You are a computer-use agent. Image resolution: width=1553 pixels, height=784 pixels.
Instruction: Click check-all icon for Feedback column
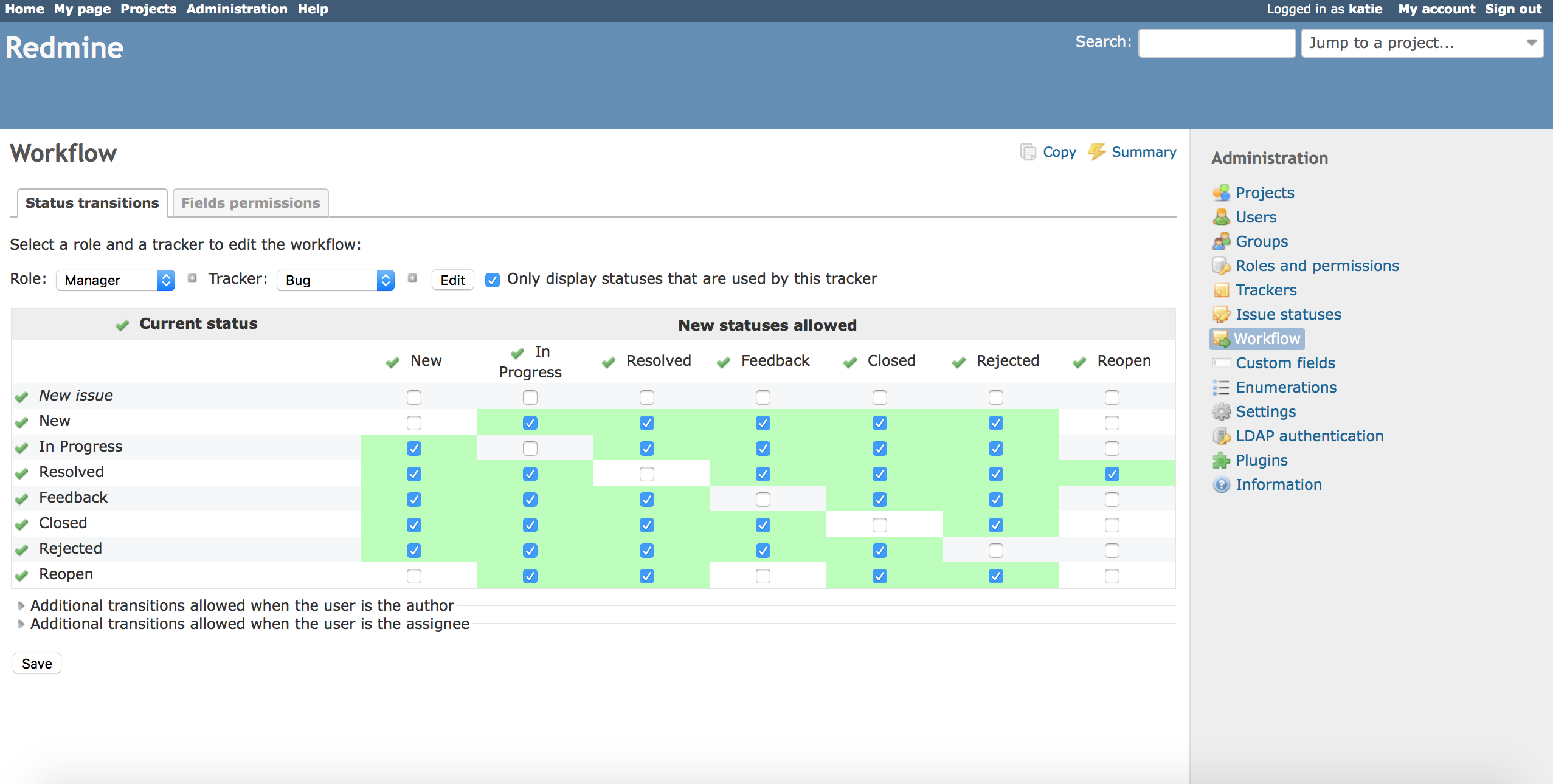(x=724, y=362)
